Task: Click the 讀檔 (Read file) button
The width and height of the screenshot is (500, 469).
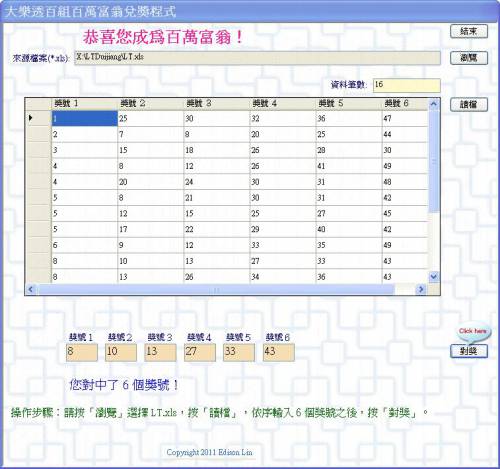Action: point(469,105)
